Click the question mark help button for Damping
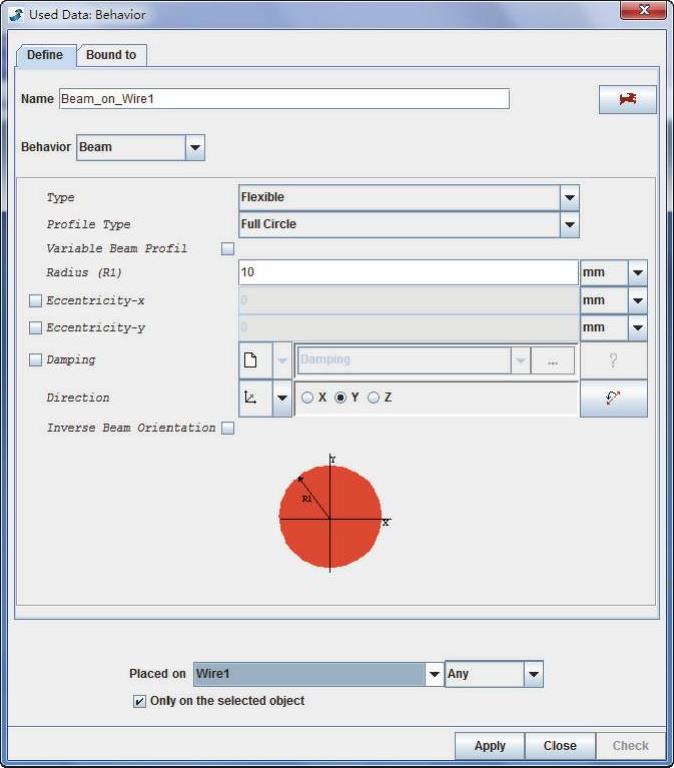 click(x=613, y=360)
